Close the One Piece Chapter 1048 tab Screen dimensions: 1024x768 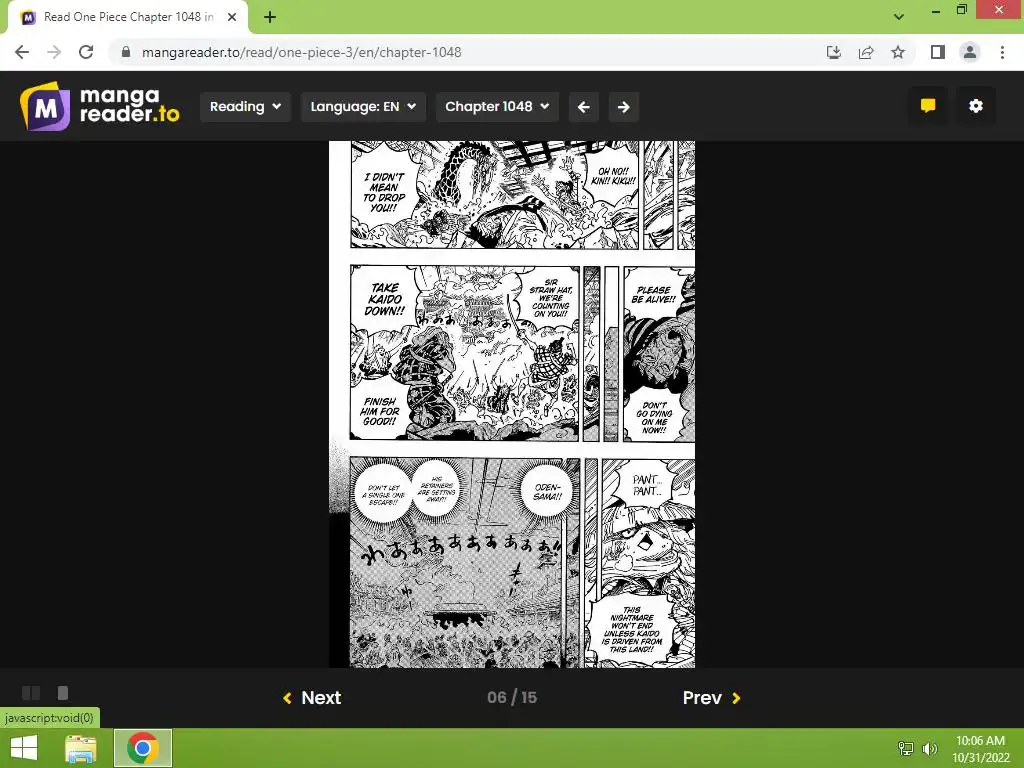pyautogui.click(x=232, y=17)
